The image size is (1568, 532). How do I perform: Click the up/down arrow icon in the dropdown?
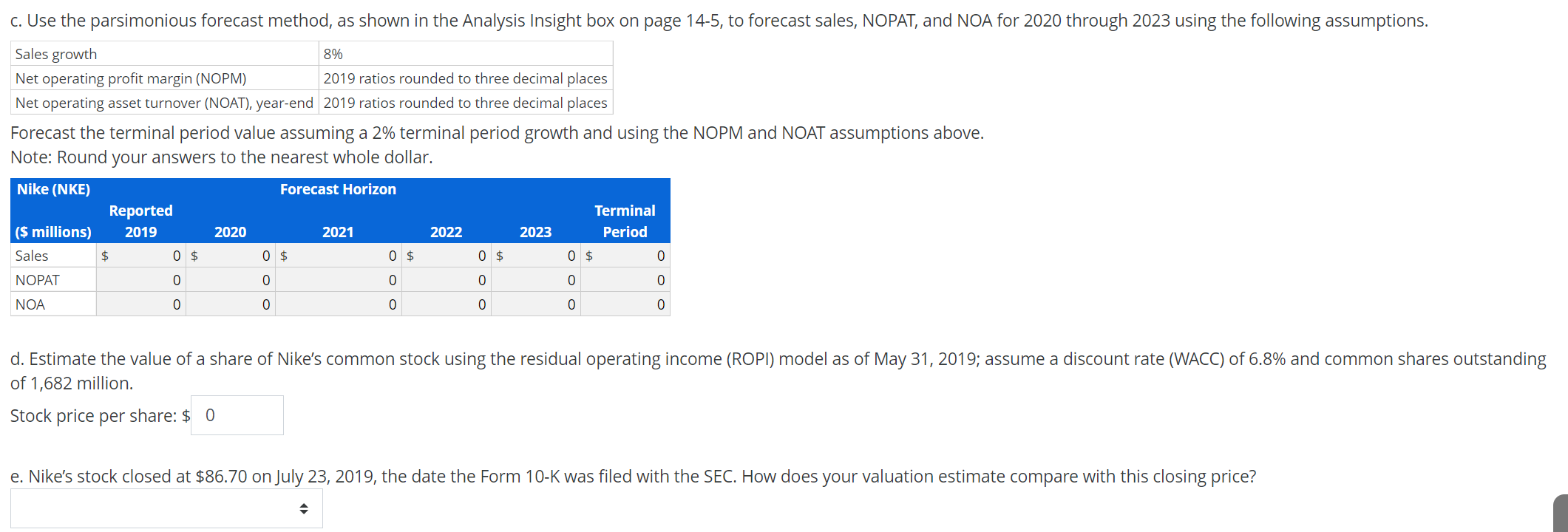pyautogui.click(x=303, y=508)
